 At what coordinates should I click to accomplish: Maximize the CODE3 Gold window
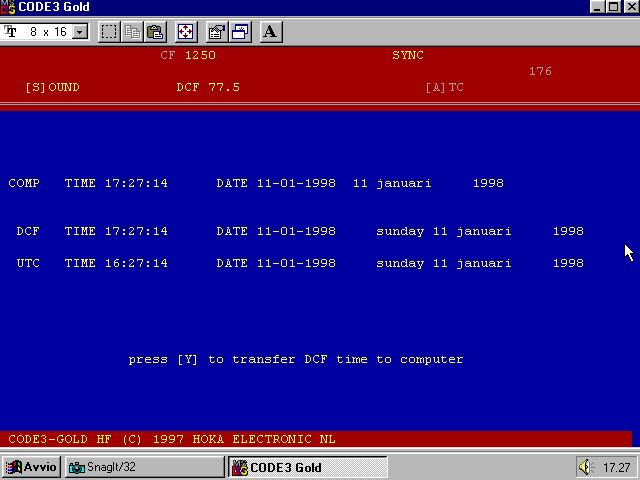pyautogui.click(x=615, y=7)
